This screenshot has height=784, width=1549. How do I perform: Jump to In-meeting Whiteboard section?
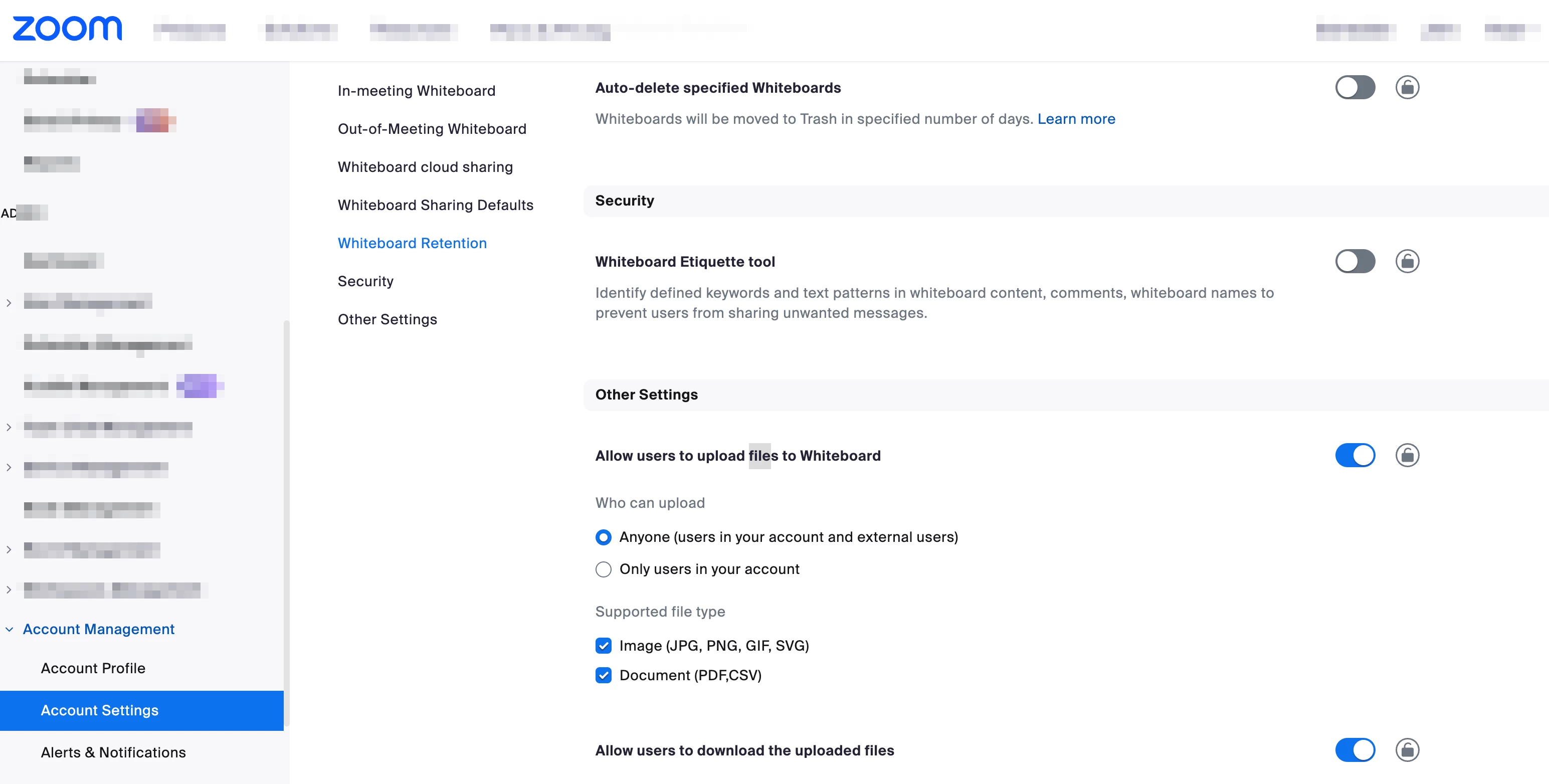[416, 91]
